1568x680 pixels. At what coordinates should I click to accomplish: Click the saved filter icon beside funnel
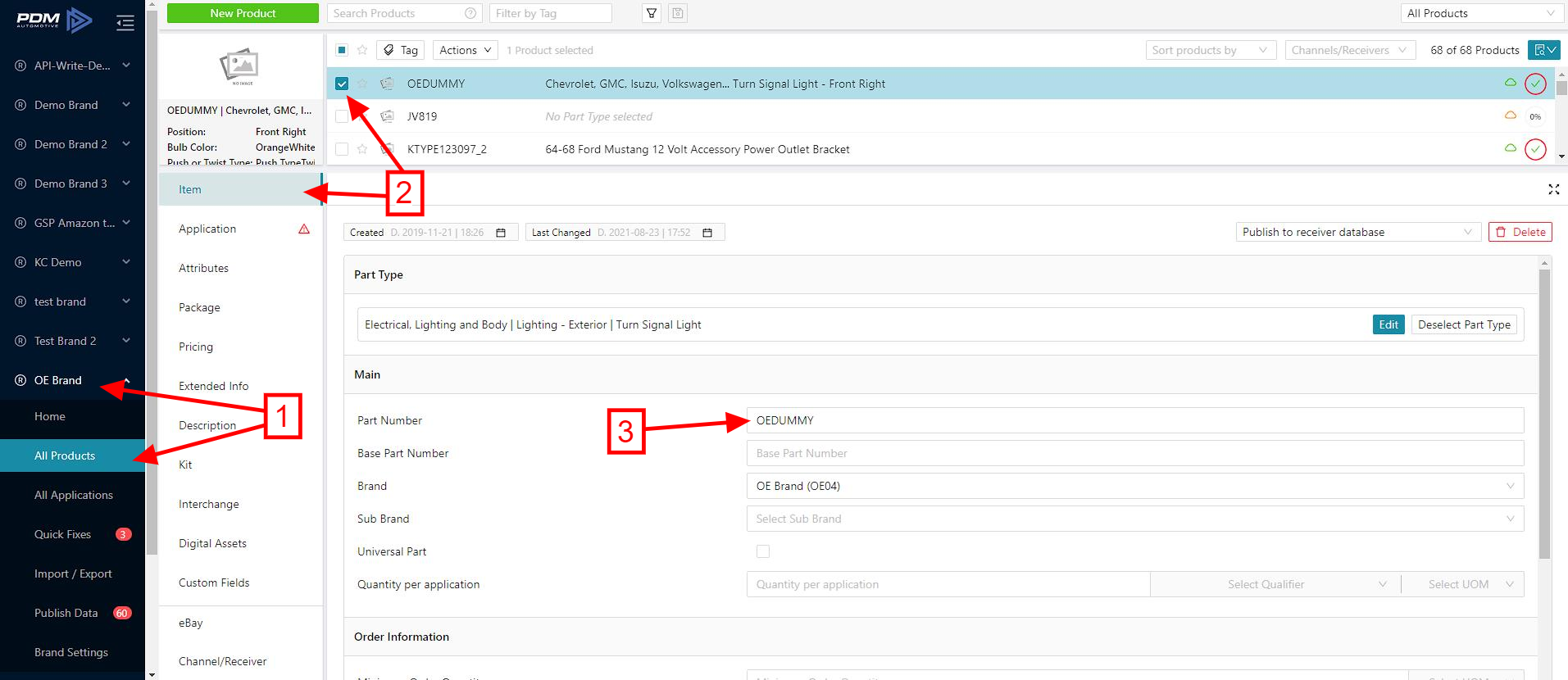click(678, 13)
